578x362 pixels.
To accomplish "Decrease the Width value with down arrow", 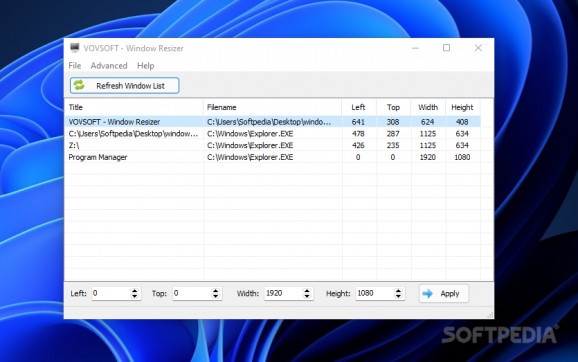I will point(307,296).
